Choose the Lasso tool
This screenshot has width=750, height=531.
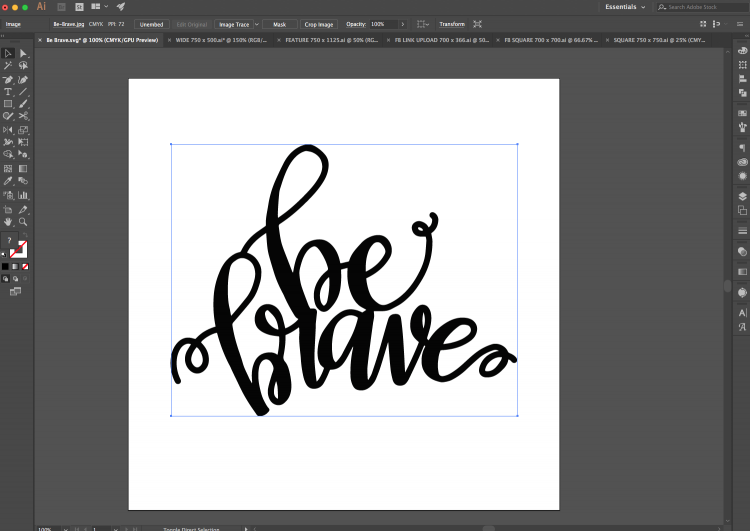click(23, 66)
